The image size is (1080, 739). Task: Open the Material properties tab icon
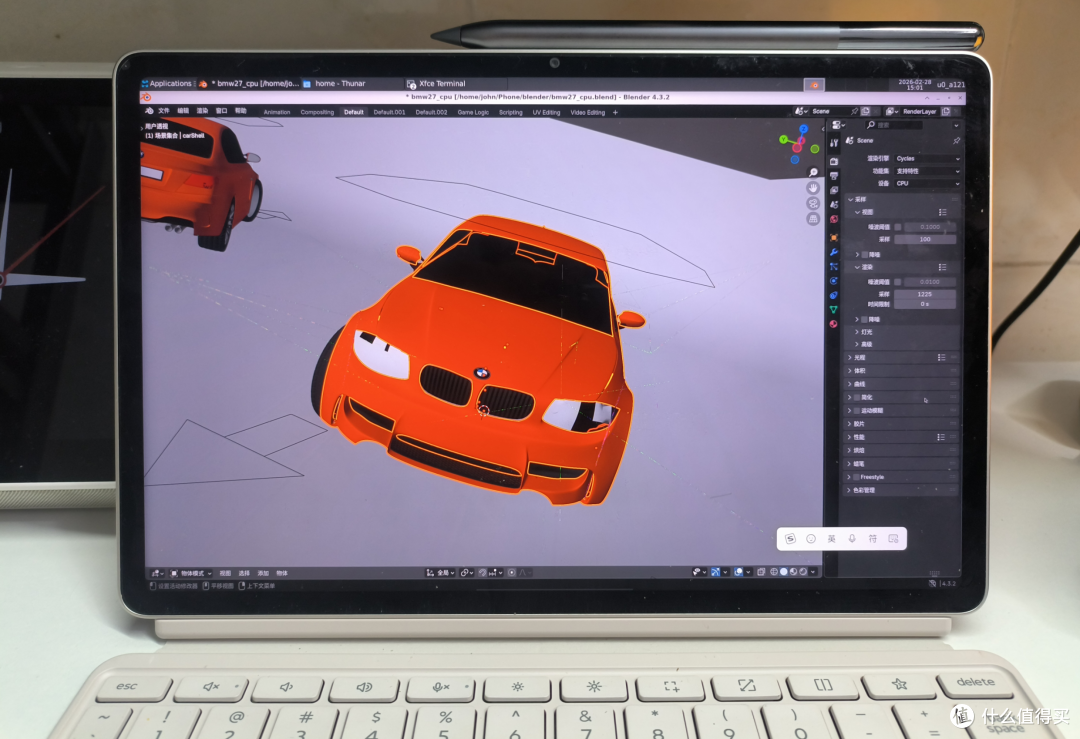click(x=834, y=324)
